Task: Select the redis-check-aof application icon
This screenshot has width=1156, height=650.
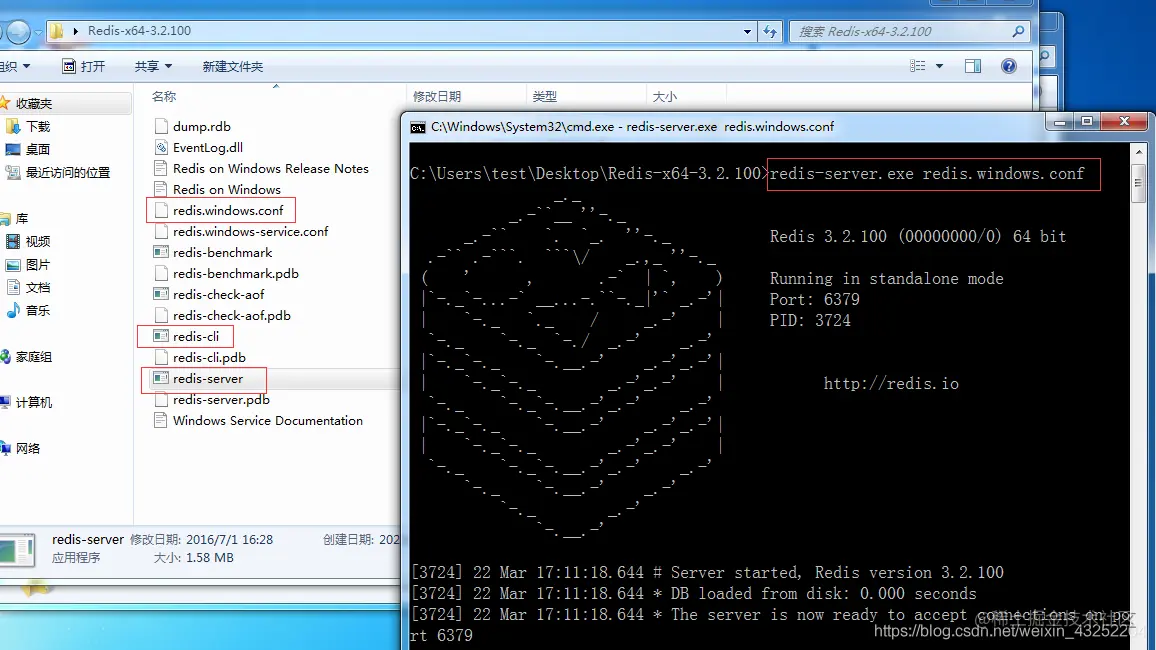Action: pos(161,294)
